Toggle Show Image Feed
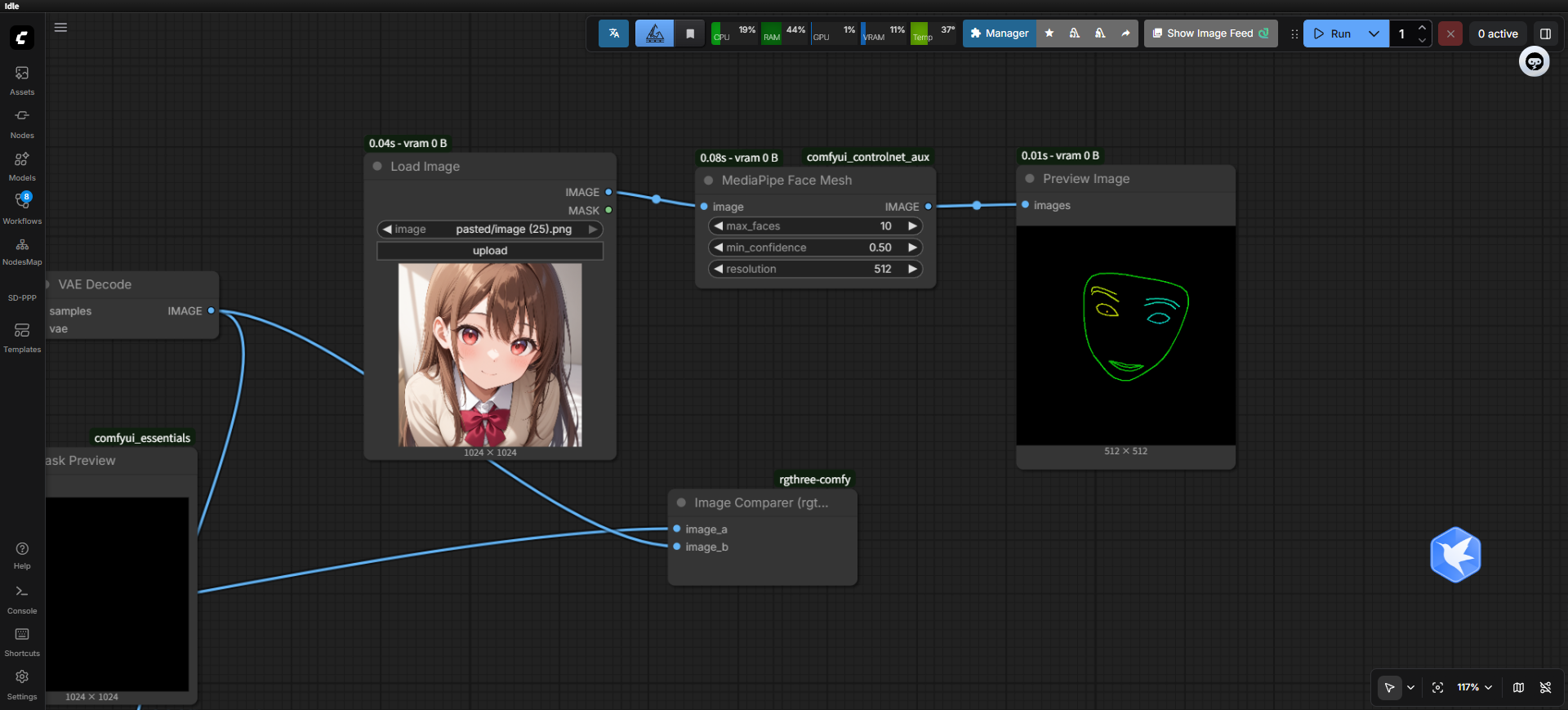 point(1210,33)
